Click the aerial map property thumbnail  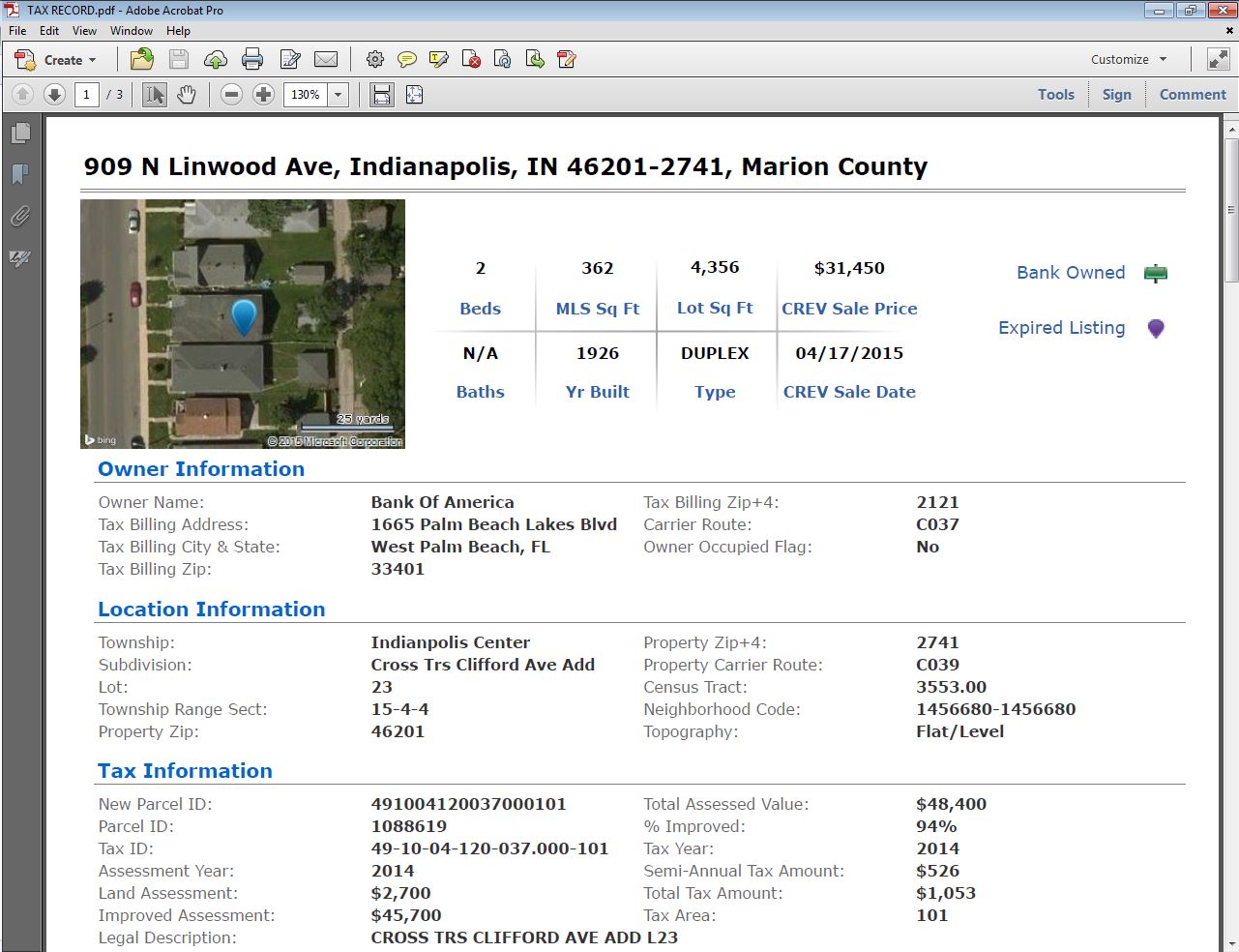coord(243,324)
